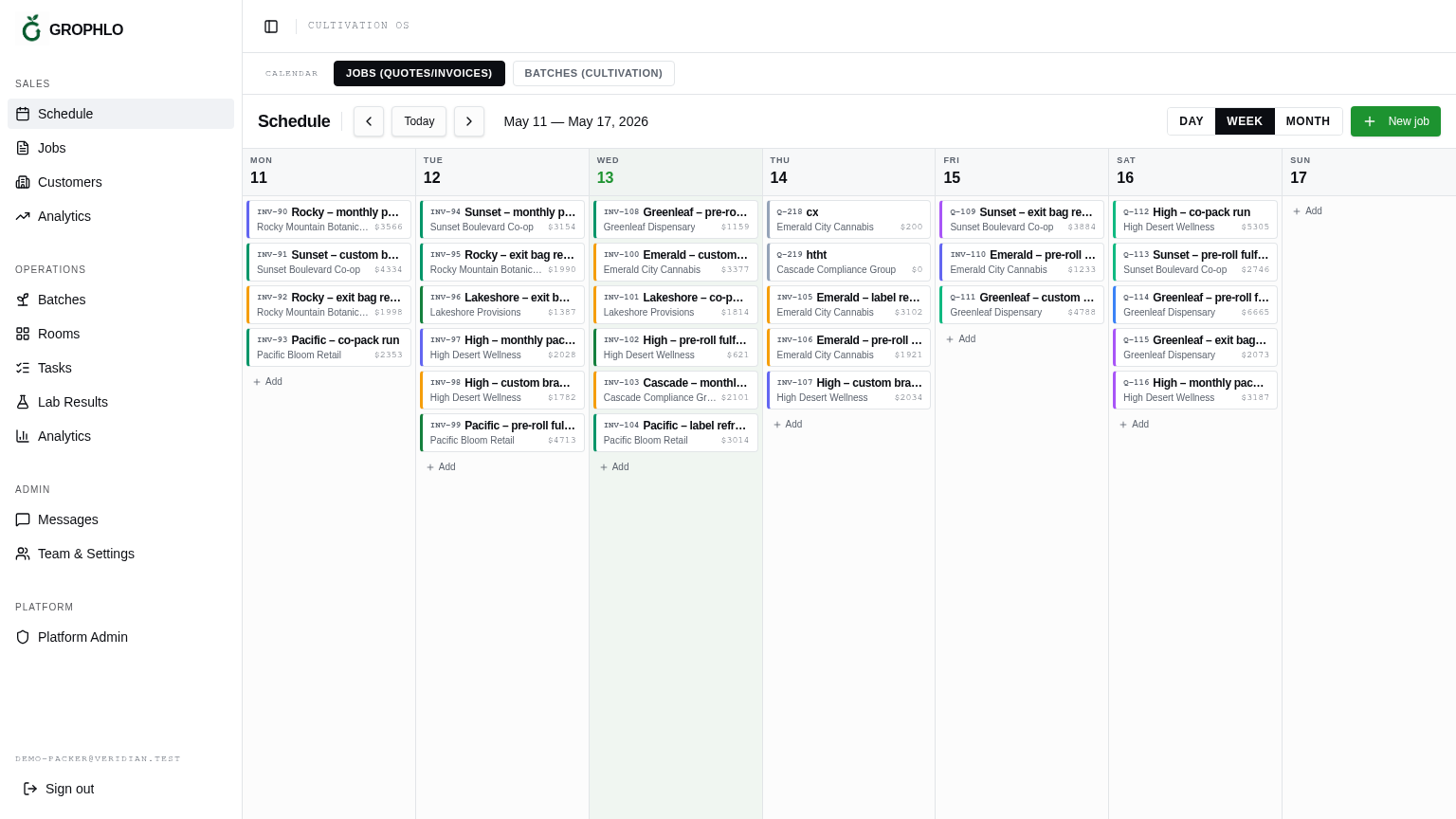Click the Sales Analytics trend icon
Screen dimensions: 1456x819
point(23,216)
